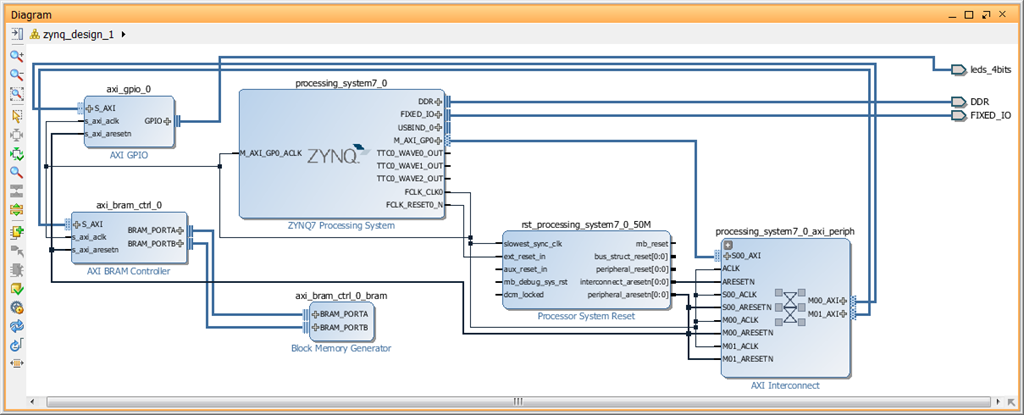This screenshot has height=415, width=1024.
Task: Float the Diagram panel using the pop-out icon
Action: [984, 16]
